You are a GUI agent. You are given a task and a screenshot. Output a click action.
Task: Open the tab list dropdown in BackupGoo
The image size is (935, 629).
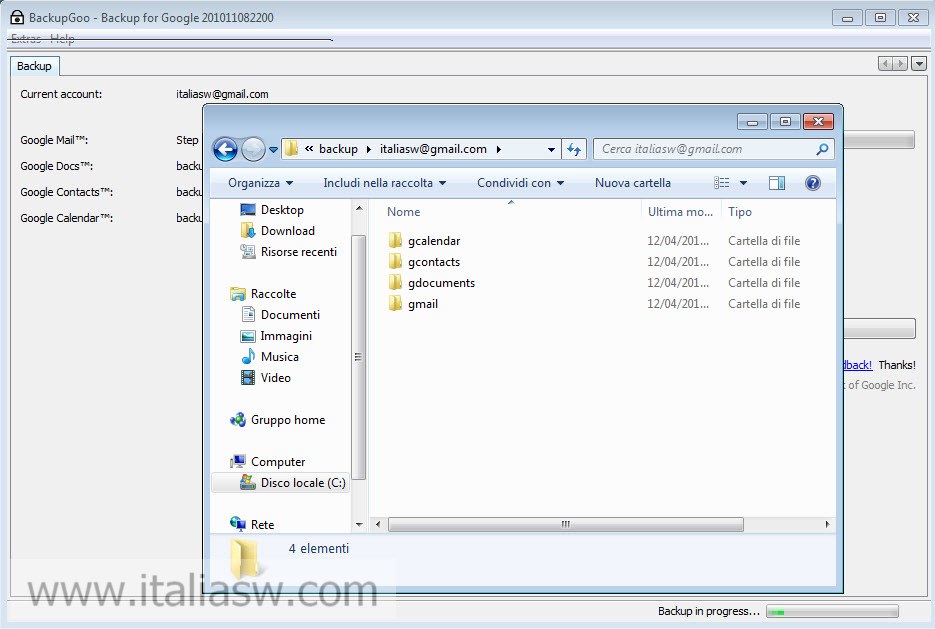919,64
